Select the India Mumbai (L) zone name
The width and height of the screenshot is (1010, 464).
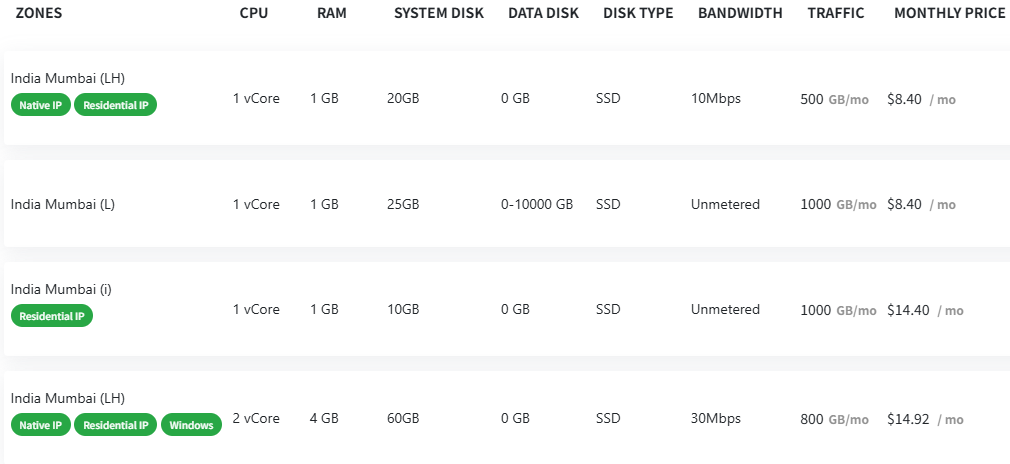(x=63, y=204)
